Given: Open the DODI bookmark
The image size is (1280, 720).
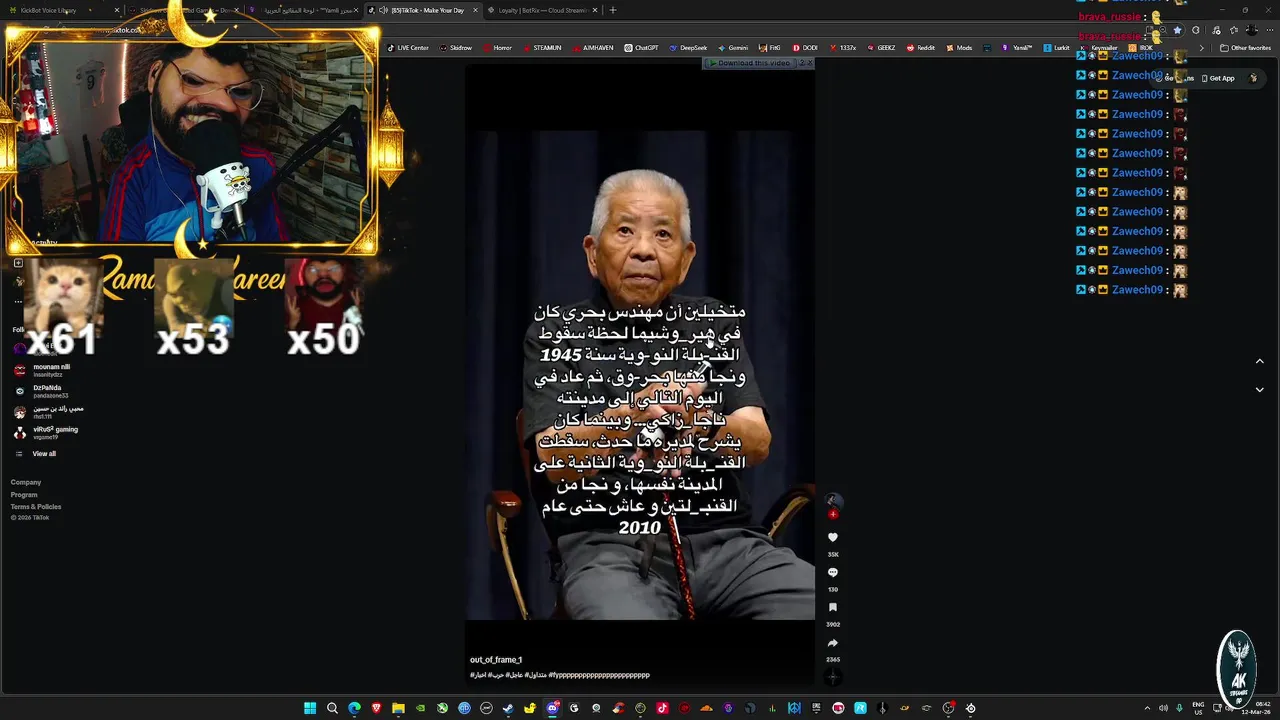Looking at the screenshot, I should [x=805, y=48].
